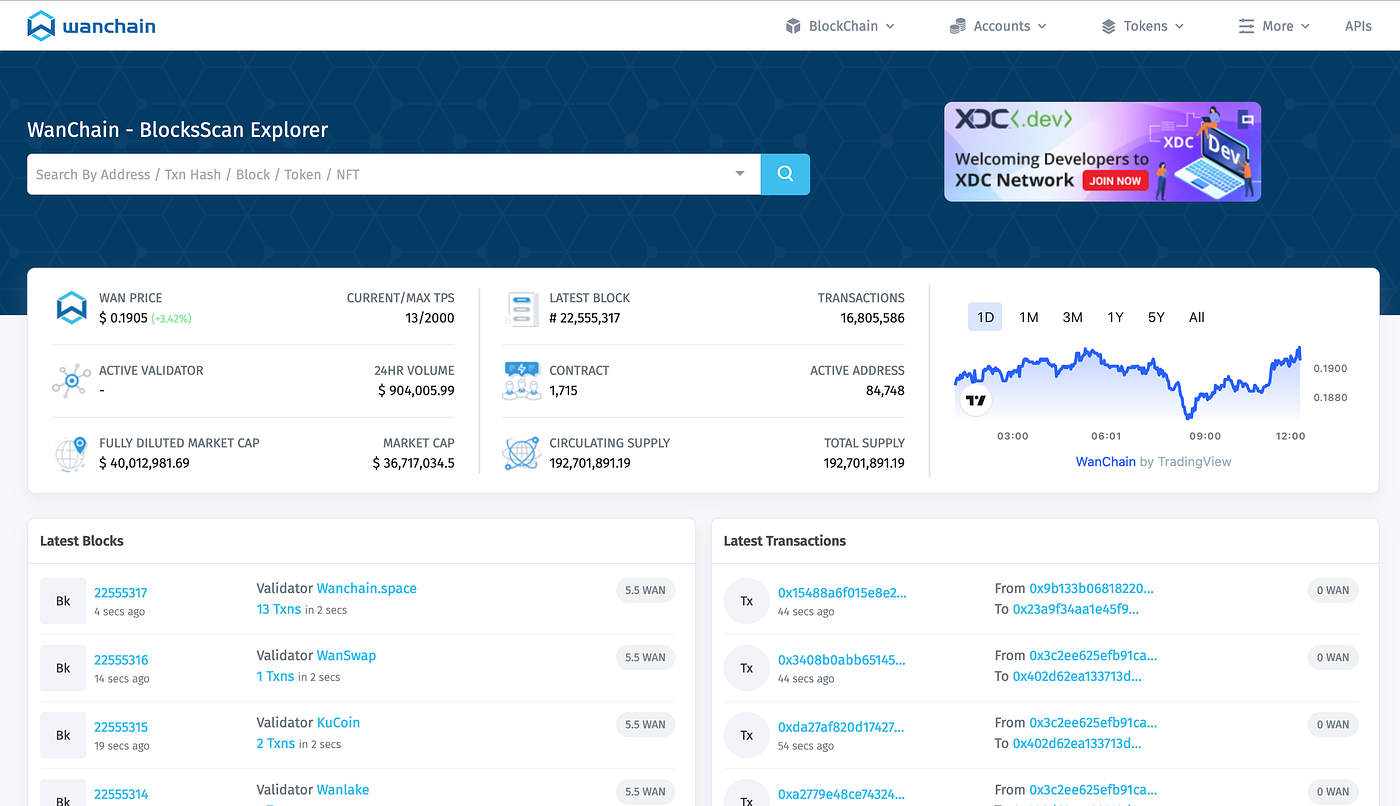Select the 1D chart range tab

[985, 317]
